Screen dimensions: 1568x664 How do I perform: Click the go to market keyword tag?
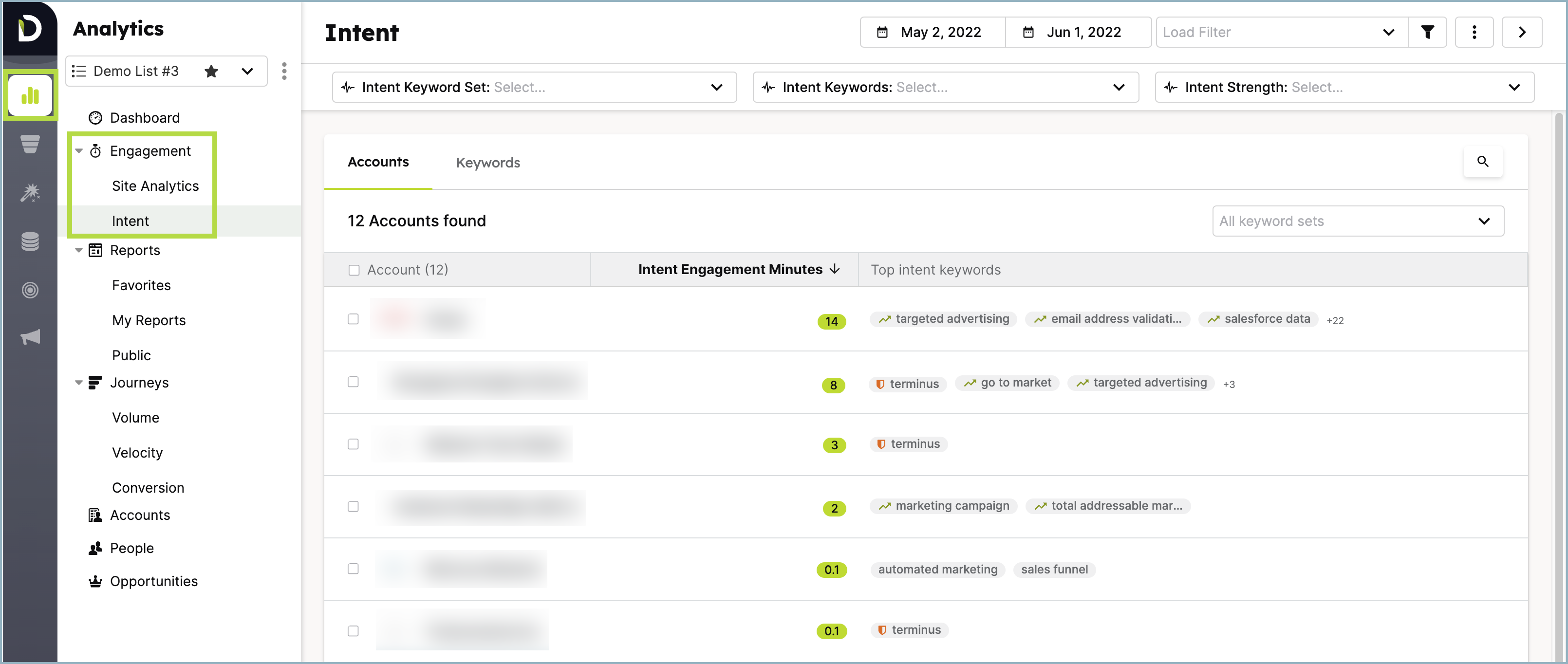pyautogui.click(x=1007, y=383)
